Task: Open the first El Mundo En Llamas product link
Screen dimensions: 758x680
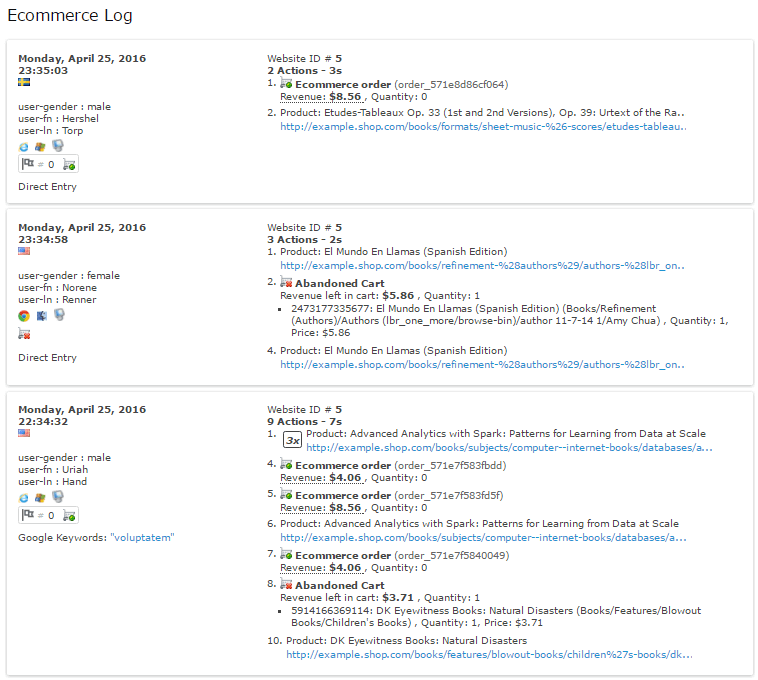Action: (x=484, y=265)
